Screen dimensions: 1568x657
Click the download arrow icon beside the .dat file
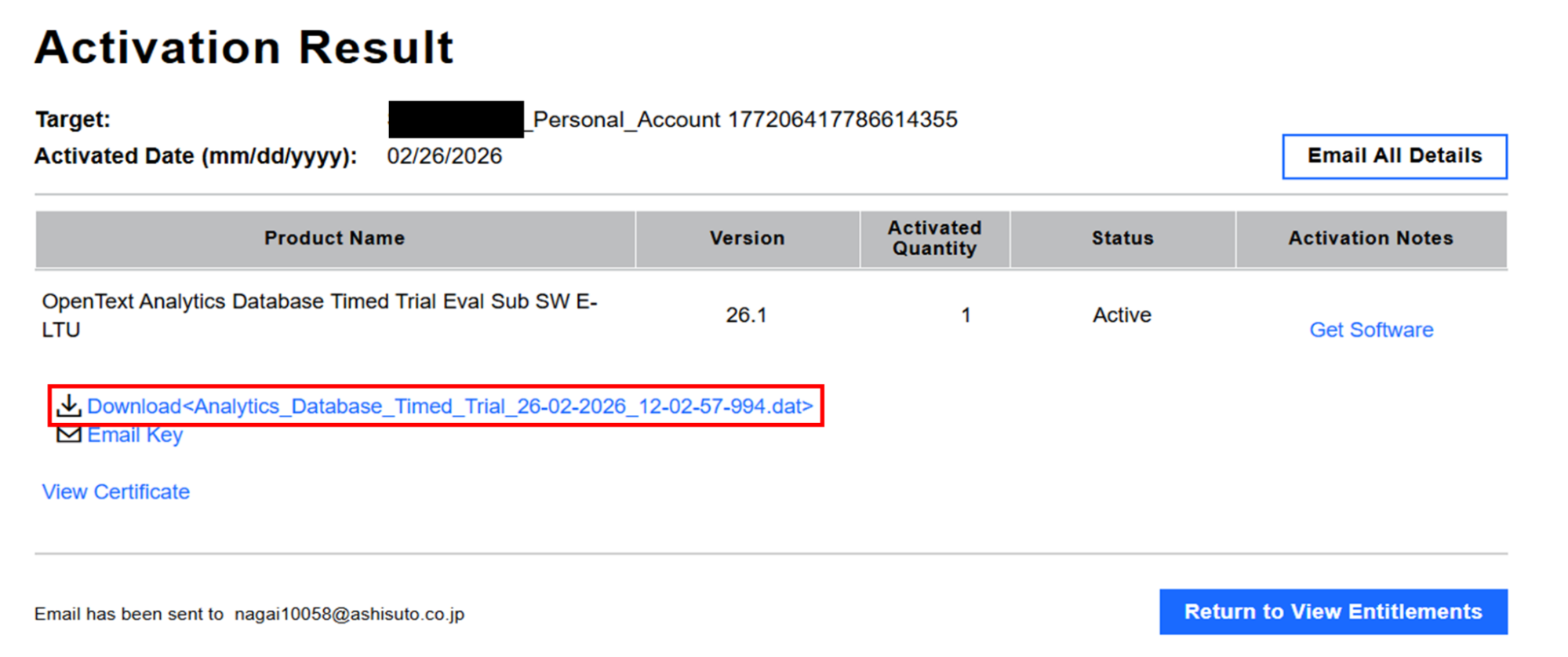click(69, 406)
